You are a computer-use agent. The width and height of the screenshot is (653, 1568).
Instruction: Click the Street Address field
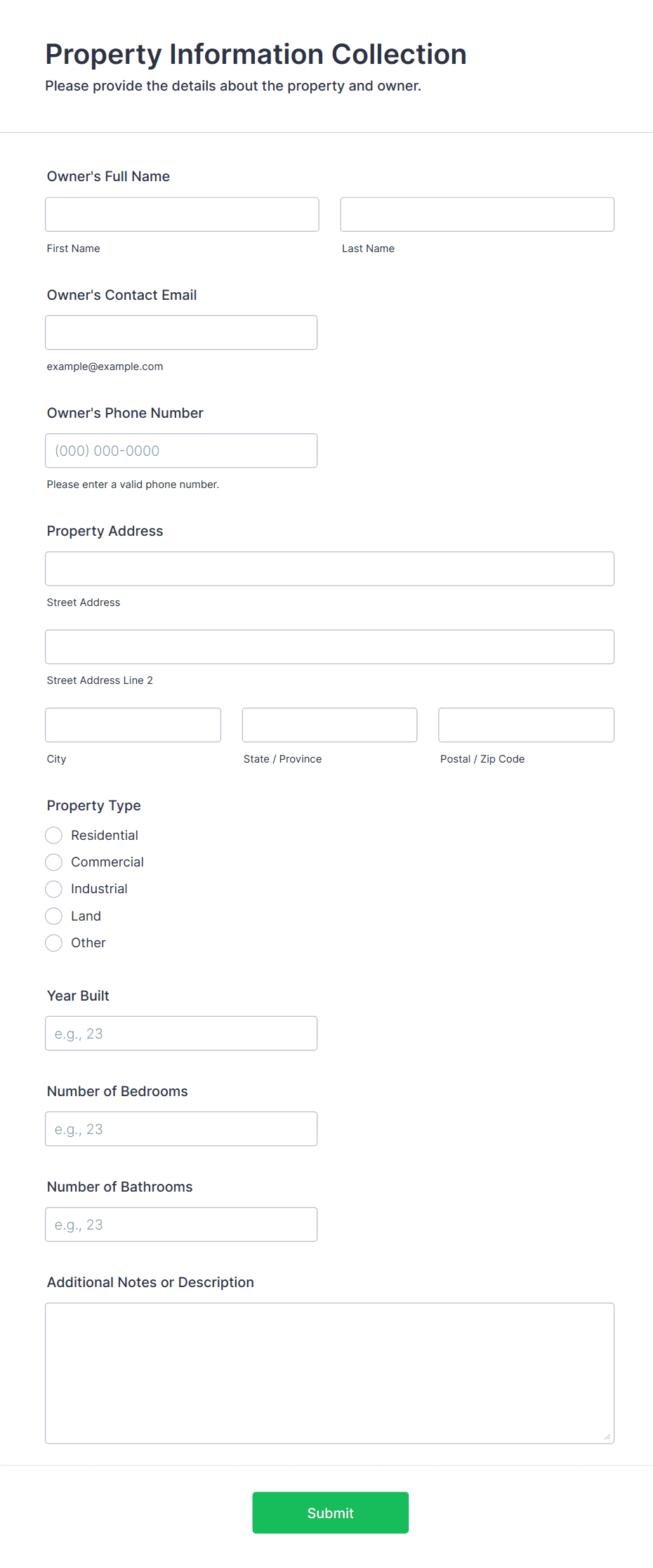point(329,569)
